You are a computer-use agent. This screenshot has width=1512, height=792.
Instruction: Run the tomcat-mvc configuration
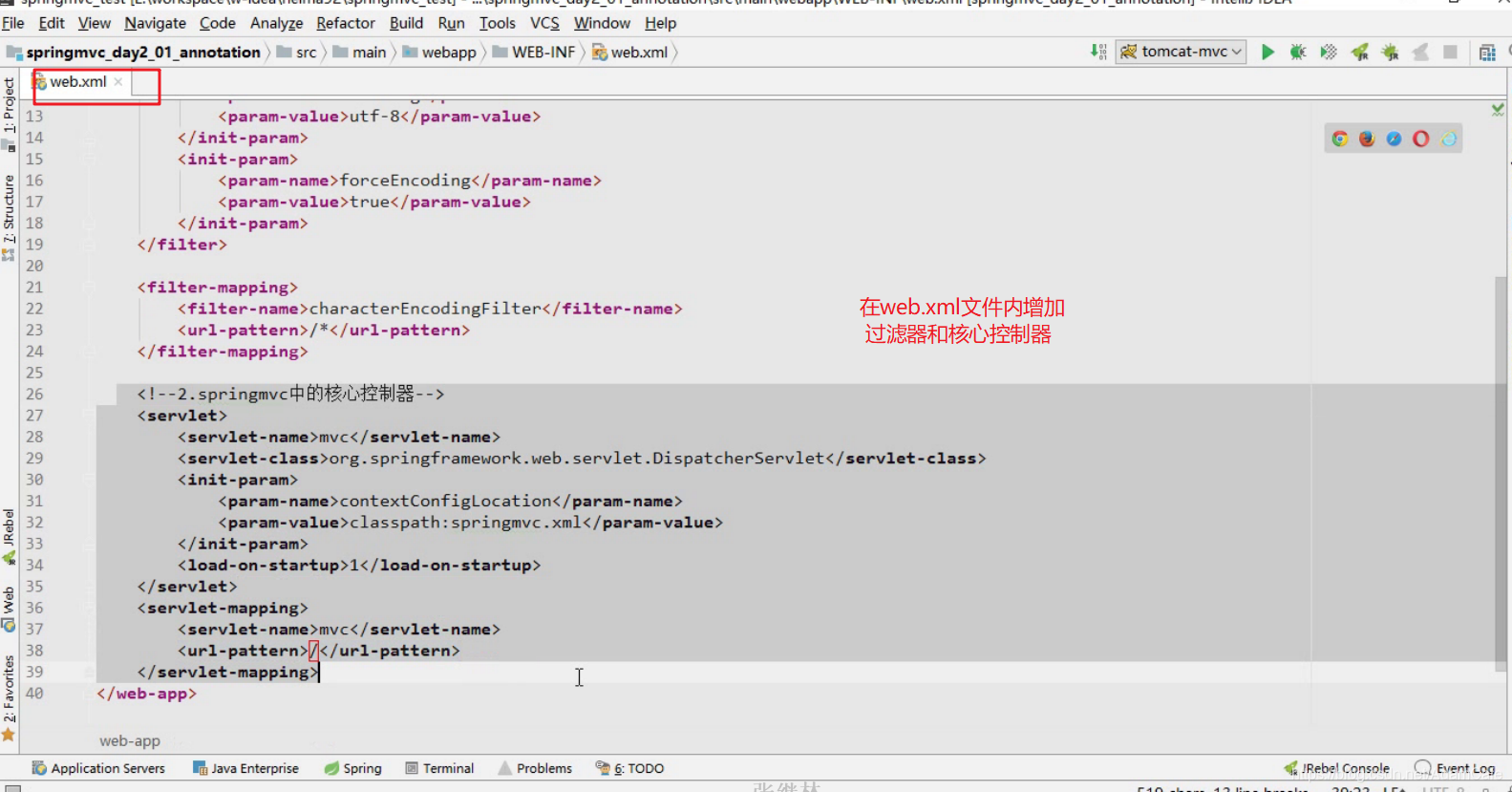point(1267,53)
